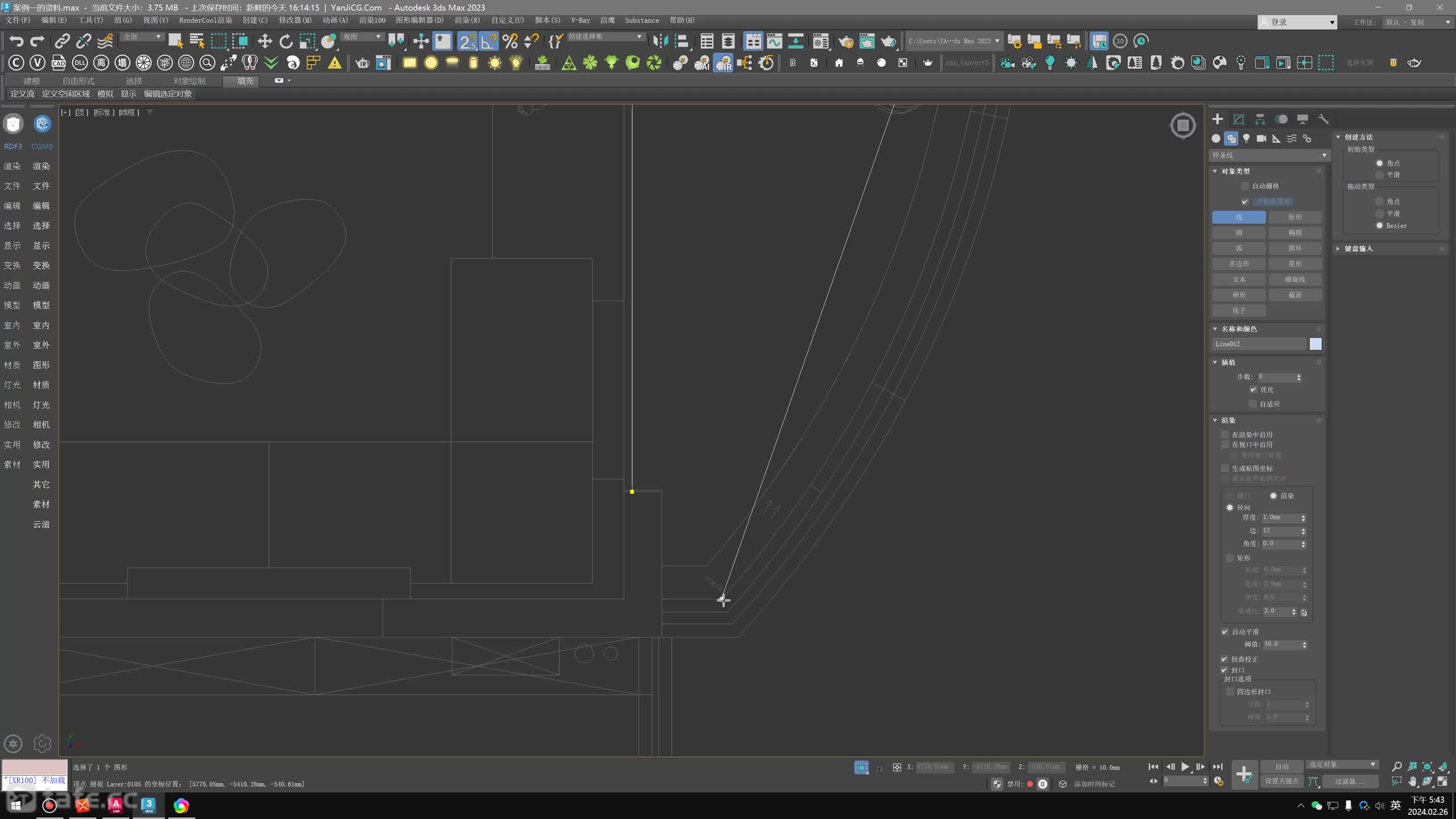Image resolution: width=1456 pixels, height=819 pixels.
Task: Enable 生成贴图坐标 checkbox
Action: click(x=1225, y=469)
